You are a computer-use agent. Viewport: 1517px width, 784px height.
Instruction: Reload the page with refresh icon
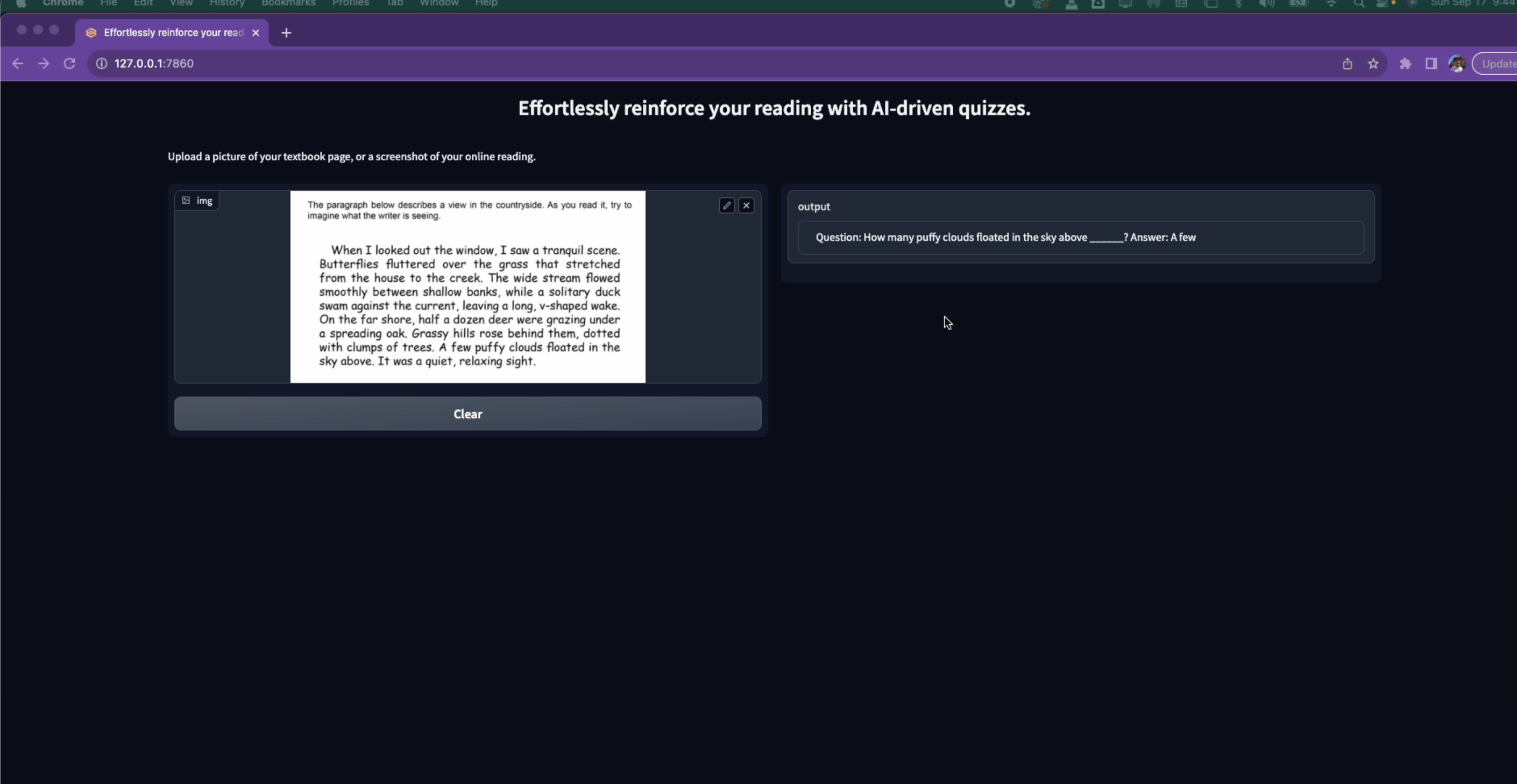click(69, 63)
